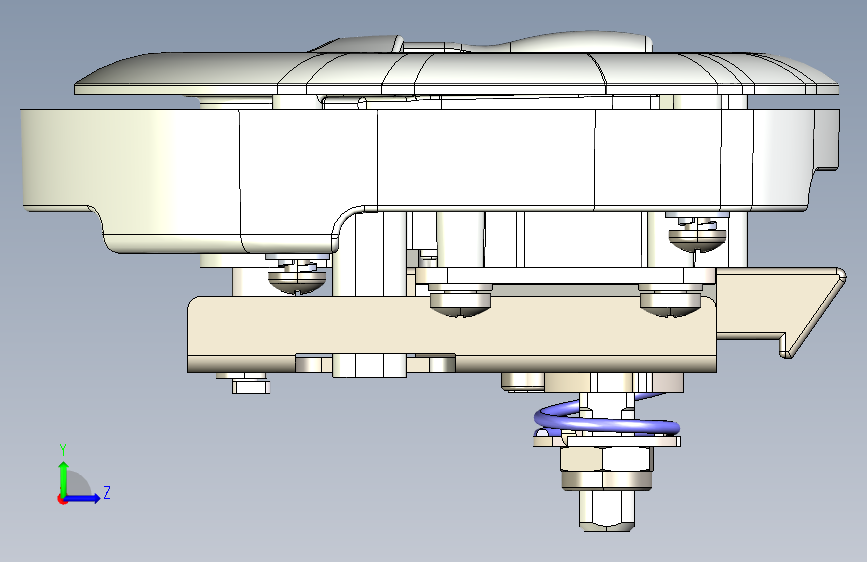
Task: Select the domed top cover
Action: tap(457, 73)
